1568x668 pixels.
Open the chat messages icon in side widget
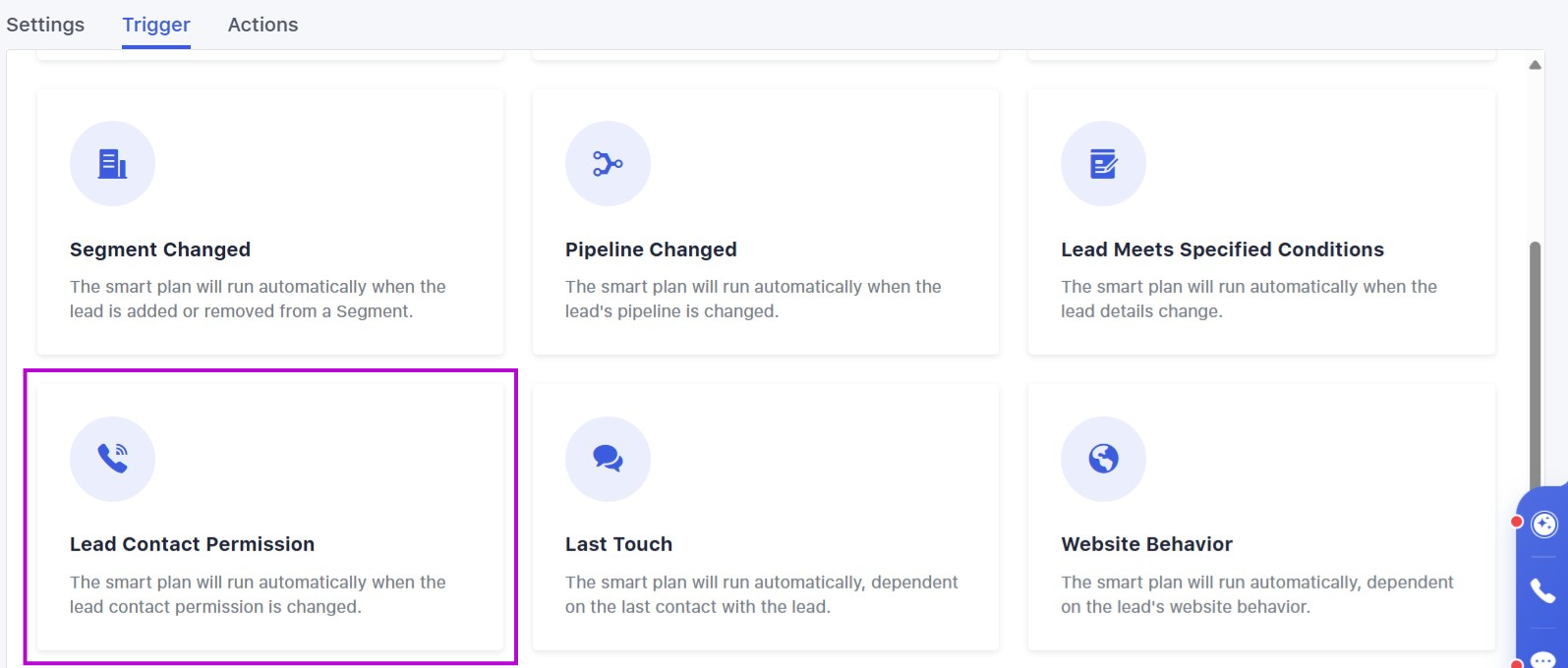click(x=1543, y=659)
